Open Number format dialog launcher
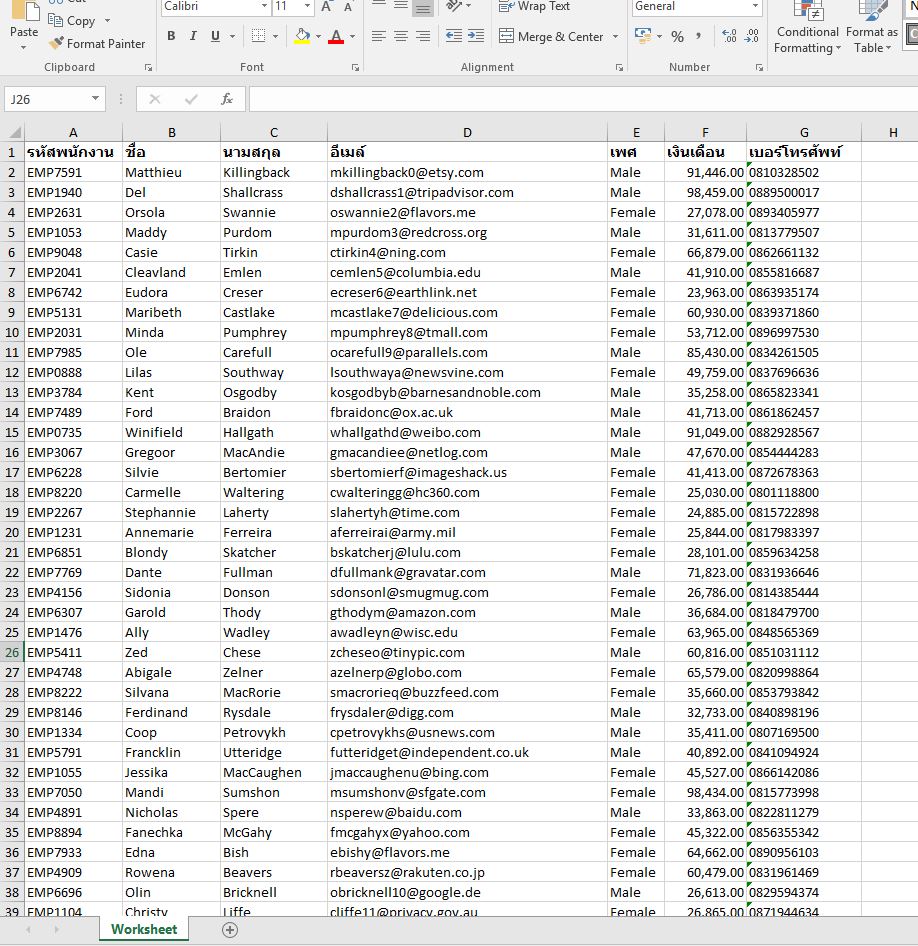 click(x=759, y=68)
